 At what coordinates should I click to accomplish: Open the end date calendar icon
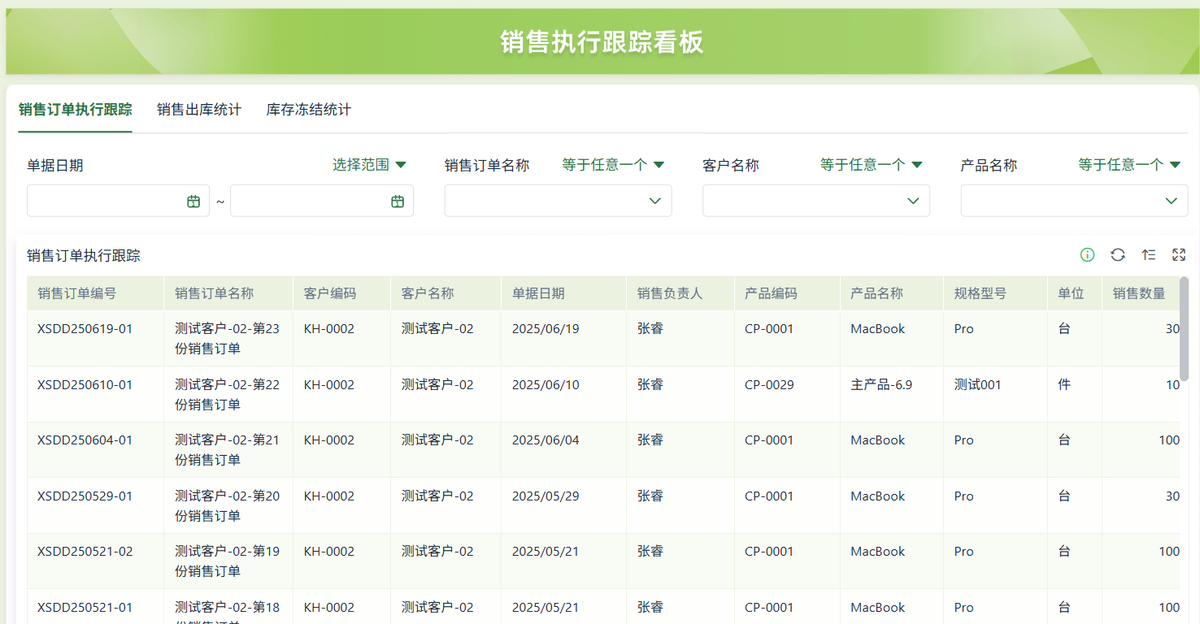[397, 201]
